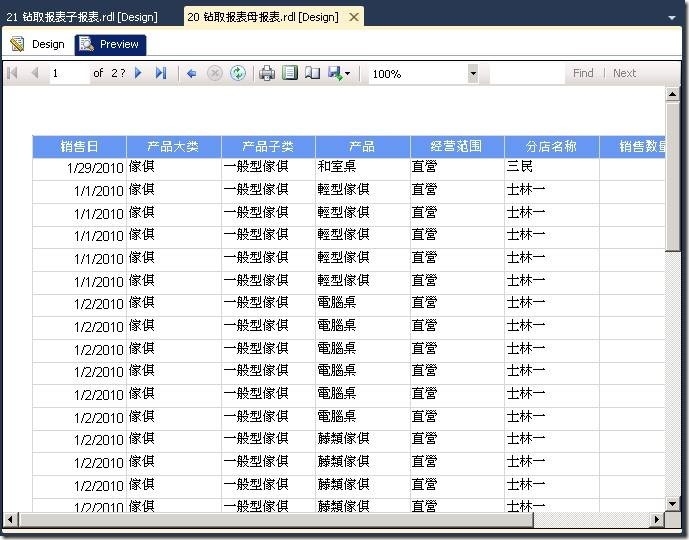Click the 分店名称 column header
The image size is (689, 540).
(x=551, y=146)
